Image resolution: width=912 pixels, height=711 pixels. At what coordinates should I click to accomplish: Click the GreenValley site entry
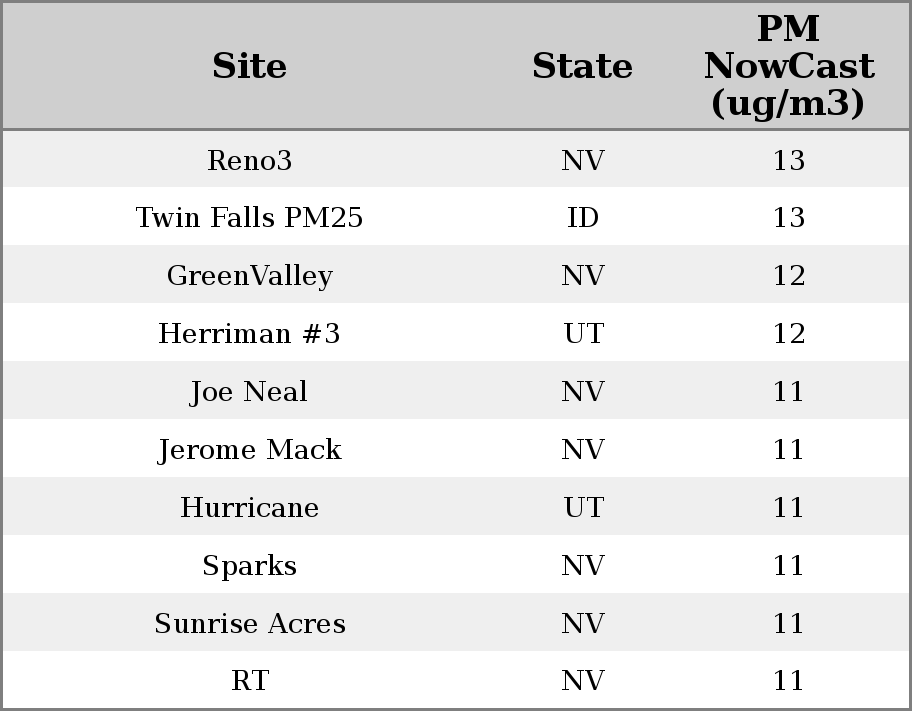coord(249,276)
